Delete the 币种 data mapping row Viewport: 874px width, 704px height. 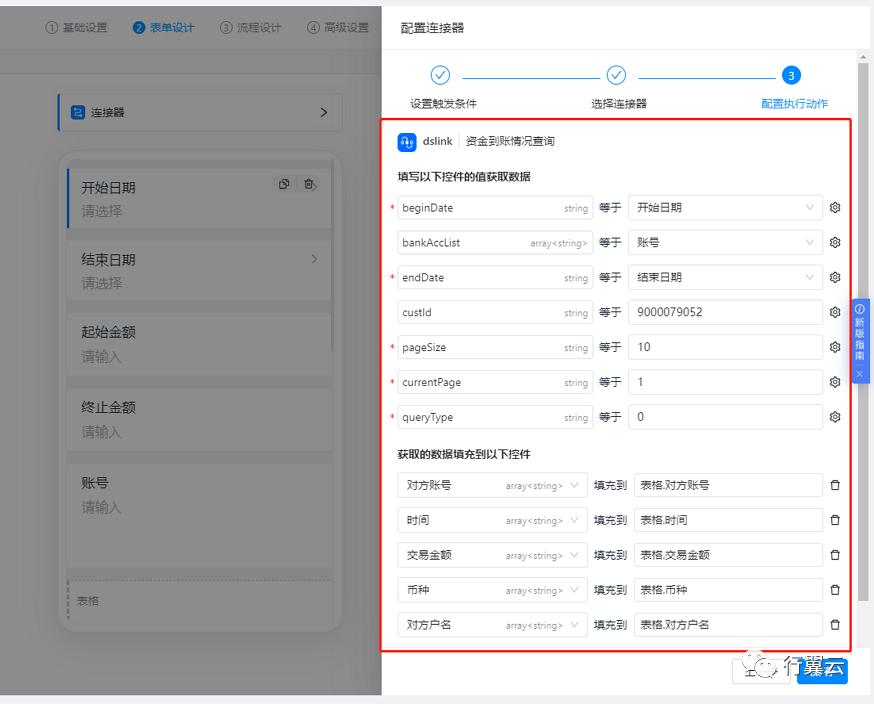[x=836, y=590]
